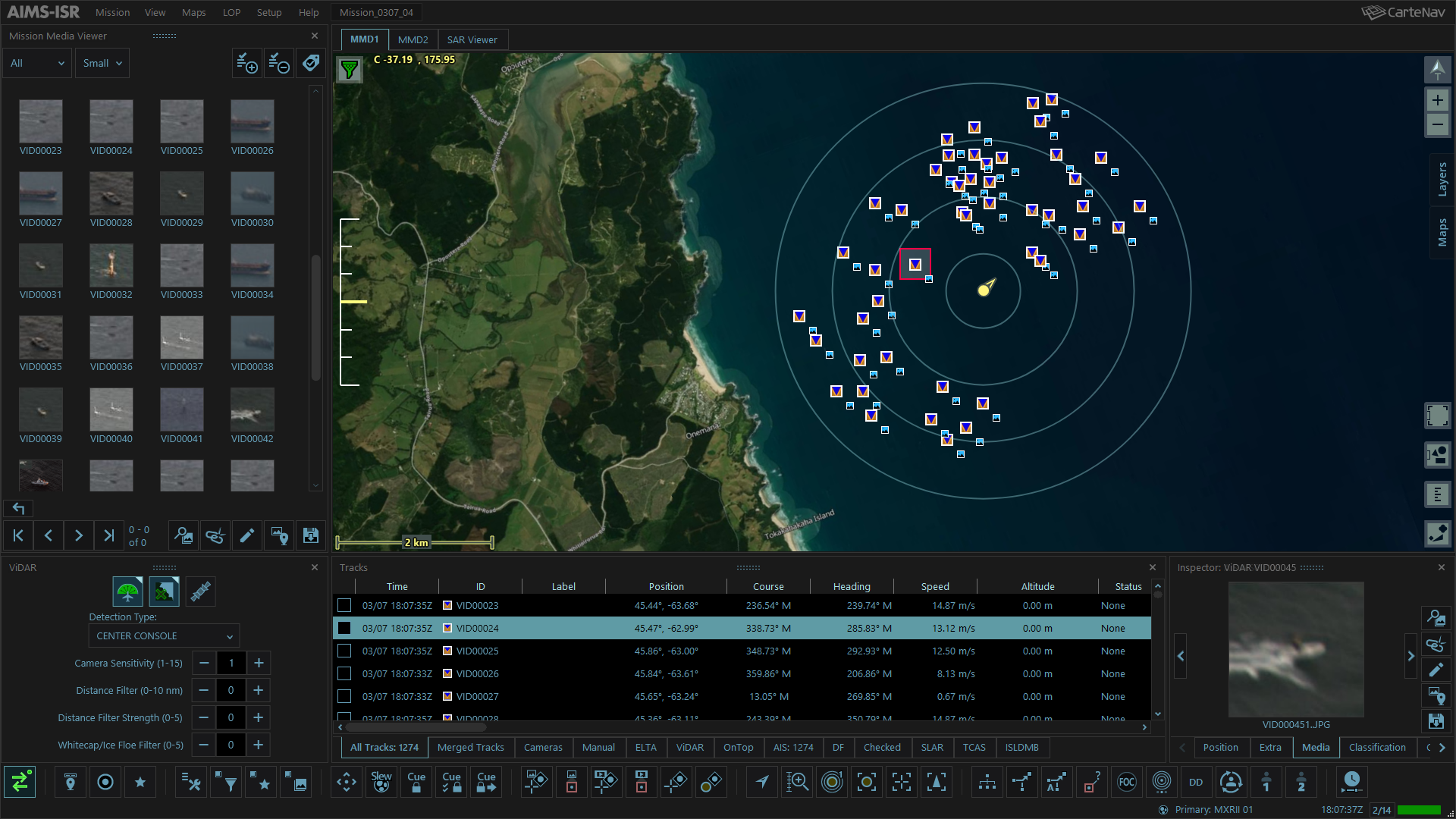Screen dimensions: 1456x819
Task: Go to next media page
Action: point(79,535)
